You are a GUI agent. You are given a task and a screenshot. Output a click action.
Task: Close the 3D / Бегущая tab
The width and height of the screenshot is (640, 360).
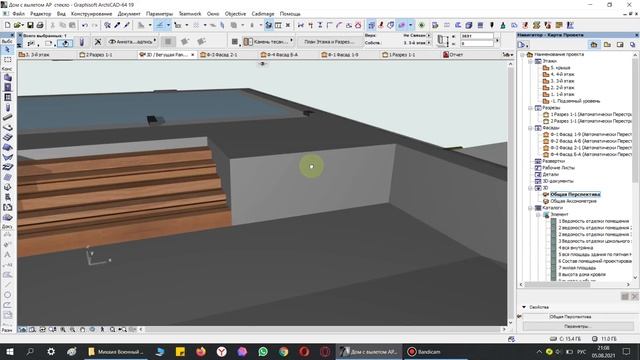(x=193, y=55)
